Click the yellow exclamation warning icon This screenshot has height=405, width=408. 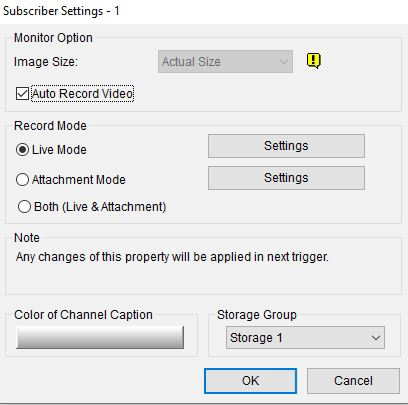313,61
